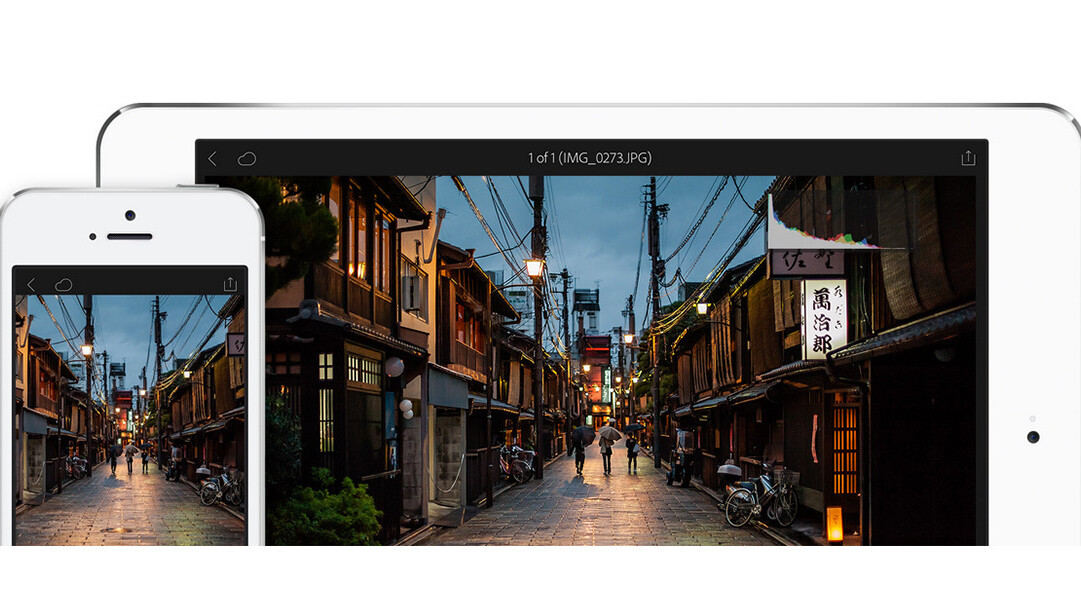
Task: Tap the glowing ground lantern in the iPad photo
Action: [x=833, y=523]
